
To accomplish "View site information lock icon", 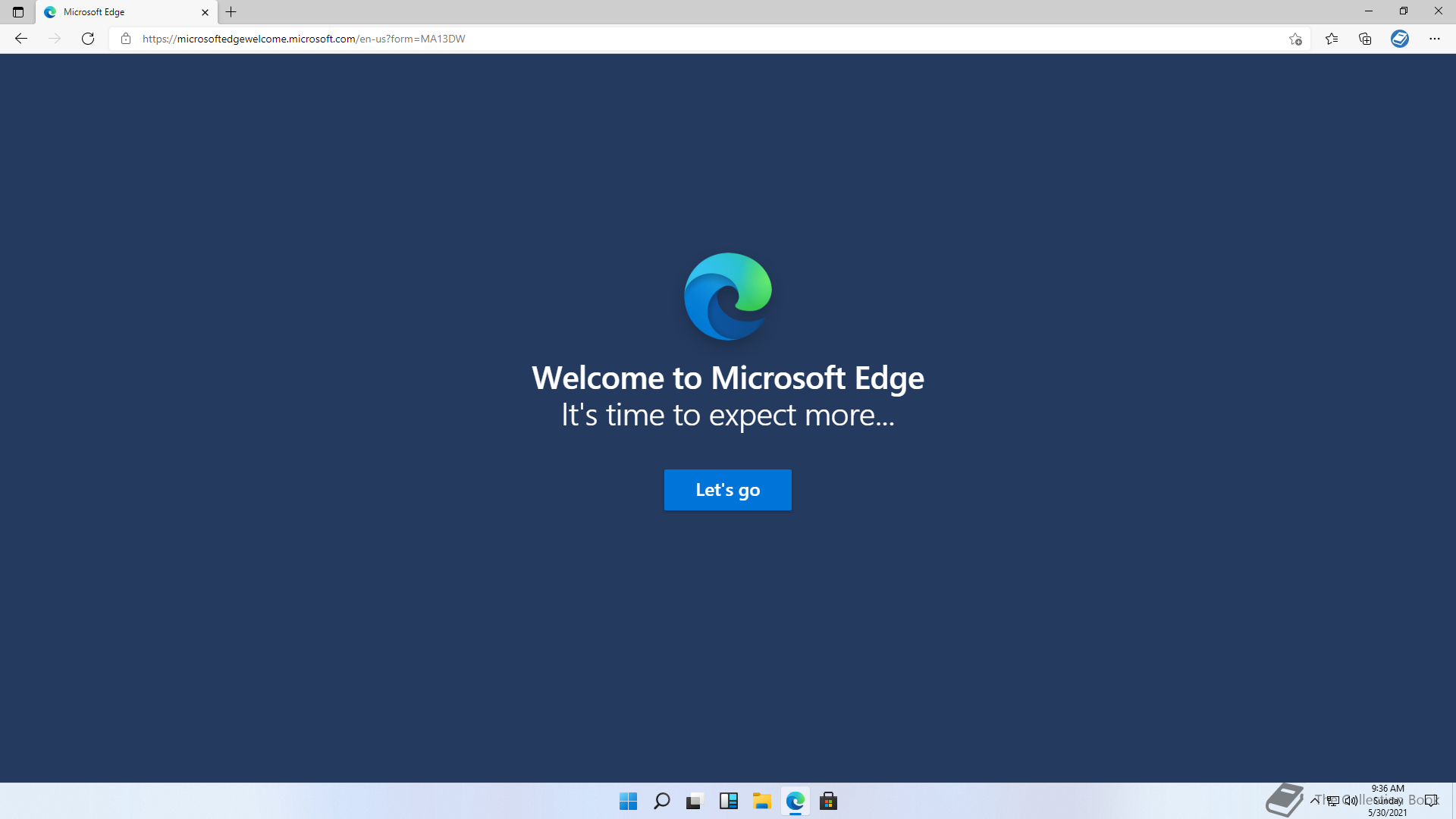I will [x=126, y=39].
